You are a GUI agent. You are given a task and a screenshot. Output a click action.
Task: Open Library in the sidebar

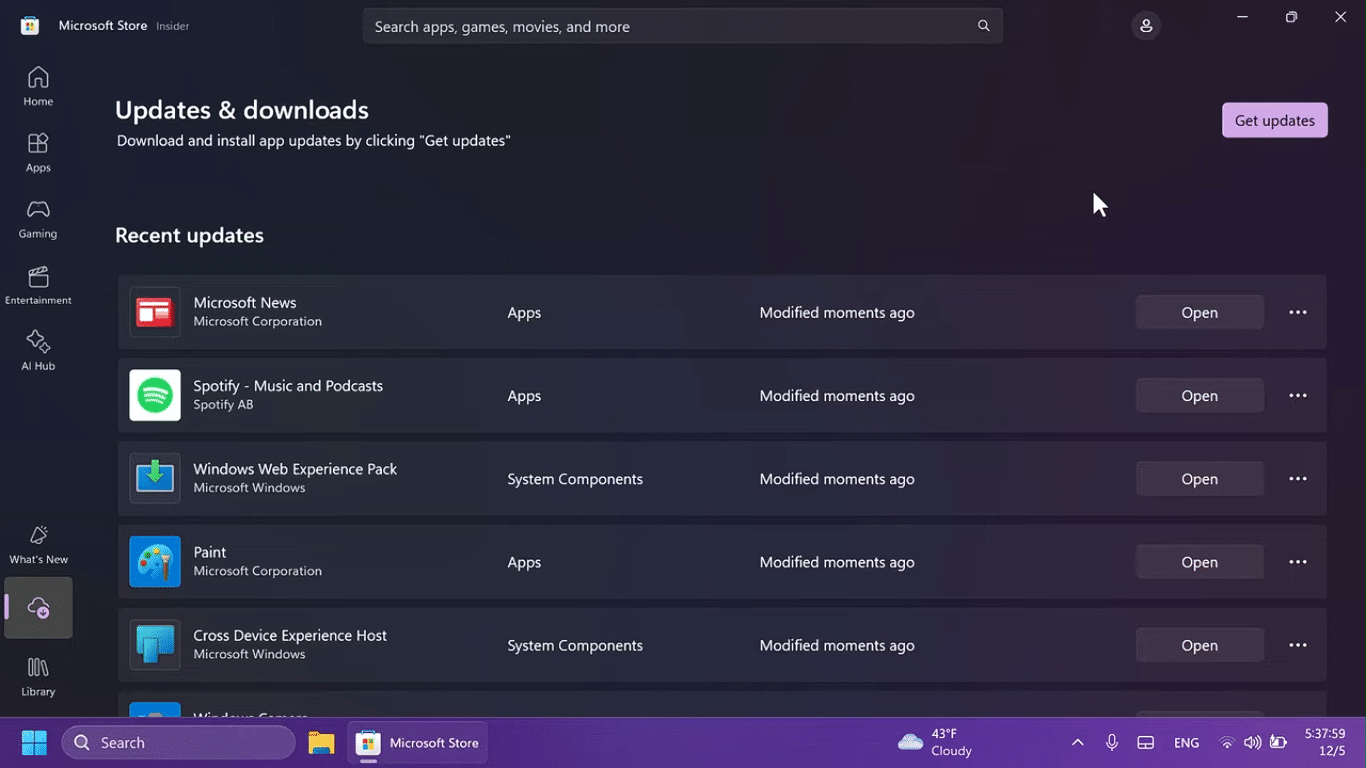point(38,677)
